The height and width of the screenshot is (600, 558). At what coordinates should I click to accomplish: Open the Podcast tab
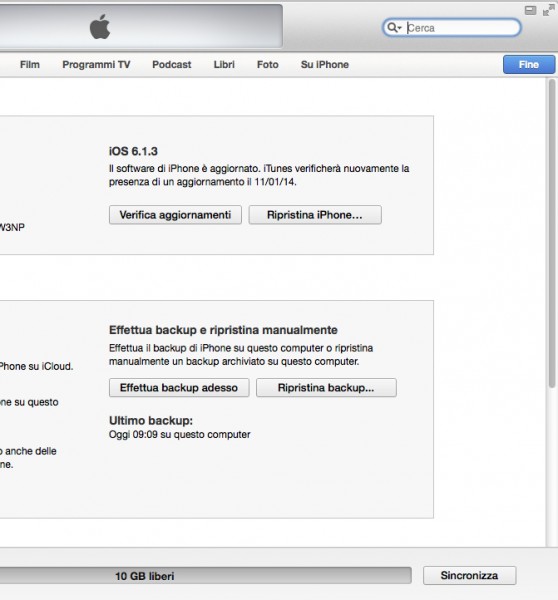click(x=171, y=65)
